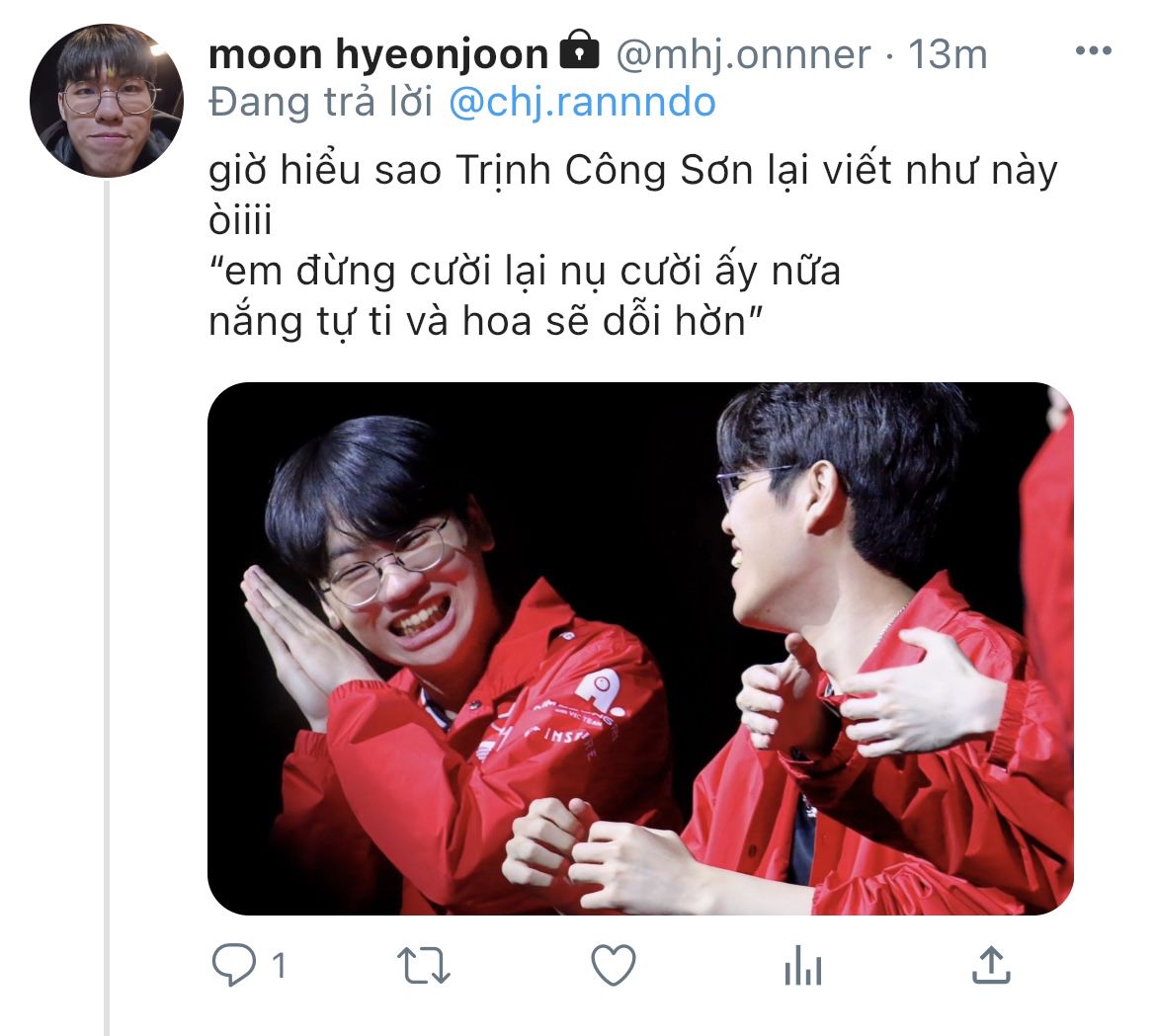Viewport: 1156px width, 1036px height.
Task: Visit the @mhj.onnner handle
Action: tap(743, 54)
